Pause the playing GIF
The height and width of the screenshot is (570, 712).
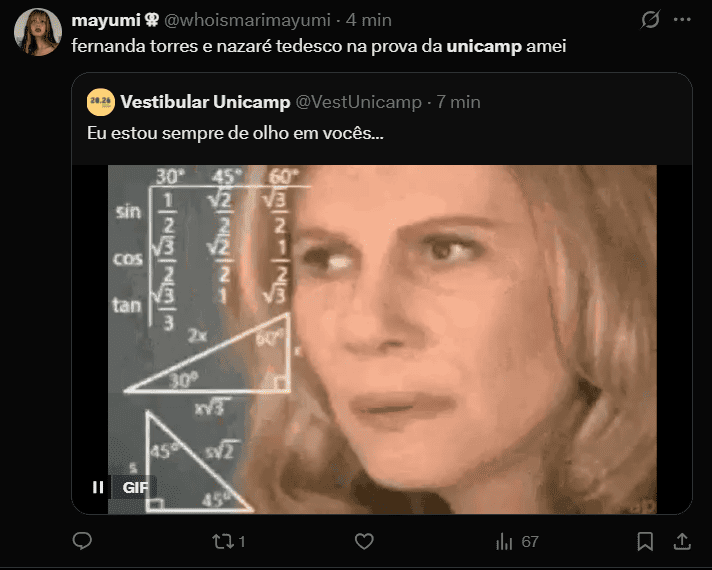point(98,487)
